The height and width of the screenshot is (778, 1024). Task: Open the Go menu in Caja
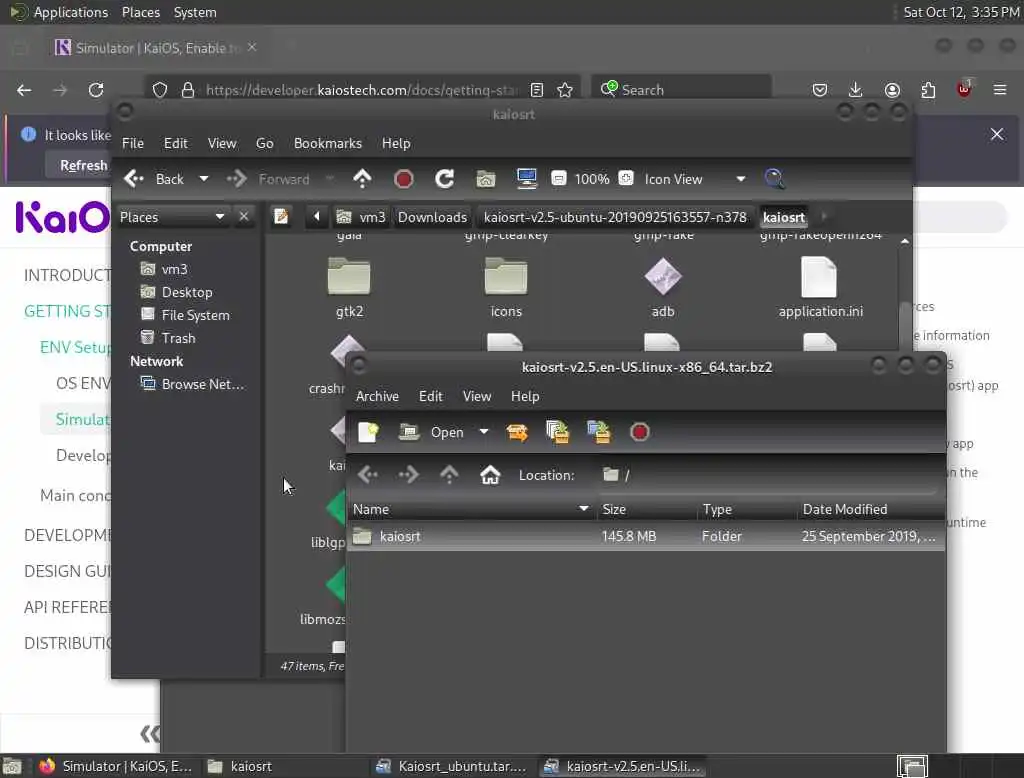264,143
